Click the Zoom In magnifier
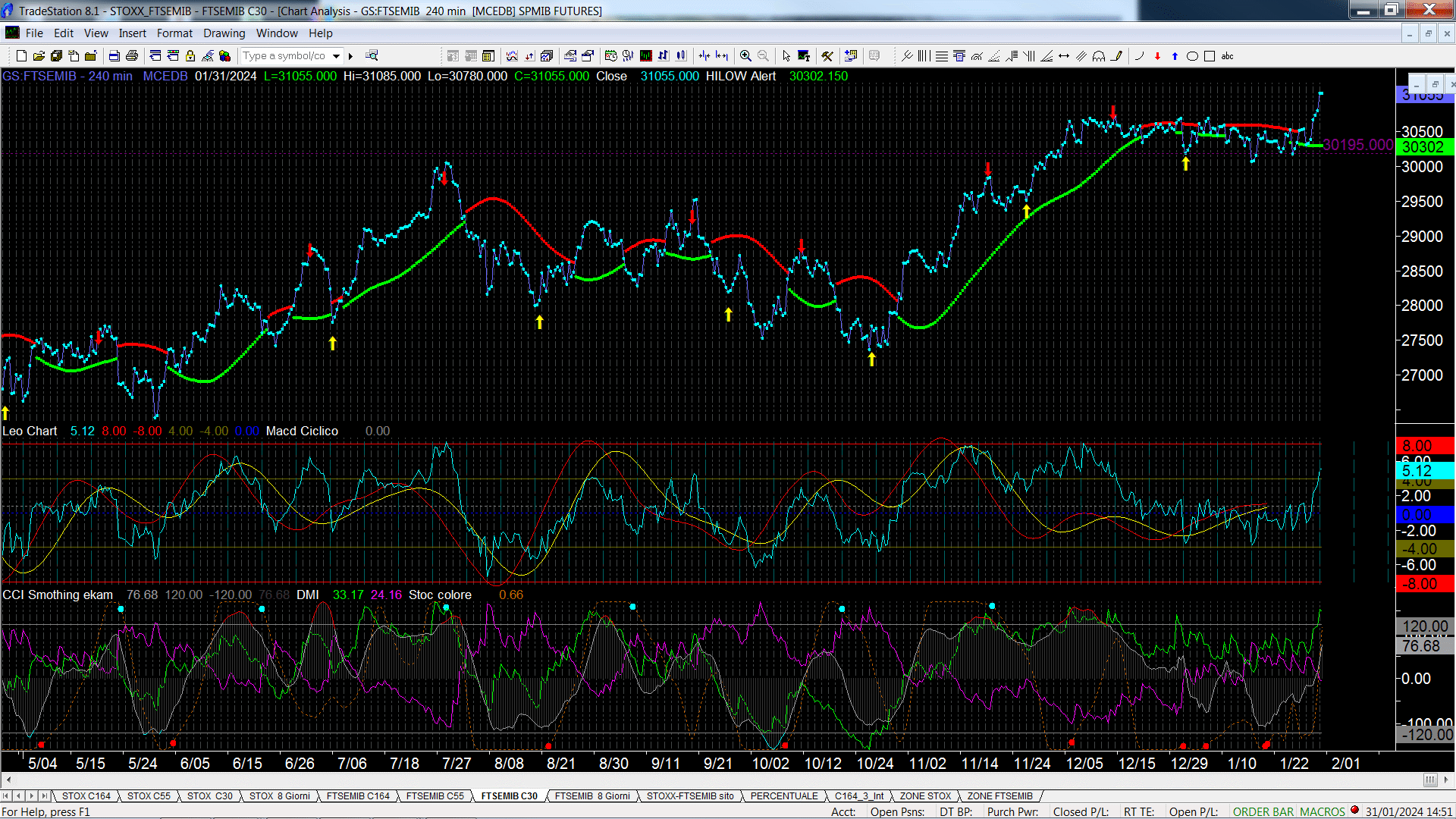Screen dimensions: 1456x819 tap(745, 56)
